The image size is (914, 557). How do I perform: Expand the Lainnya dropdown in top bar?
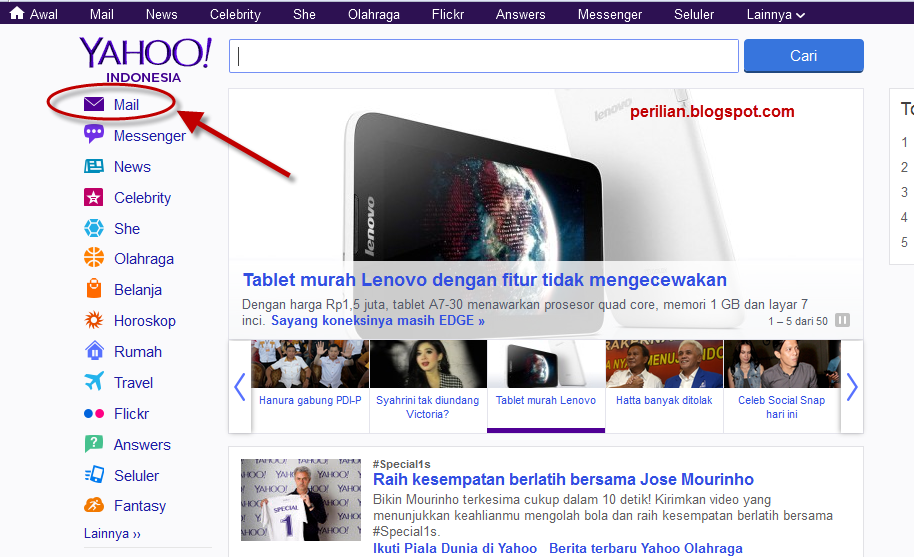(x=775, y=15)
